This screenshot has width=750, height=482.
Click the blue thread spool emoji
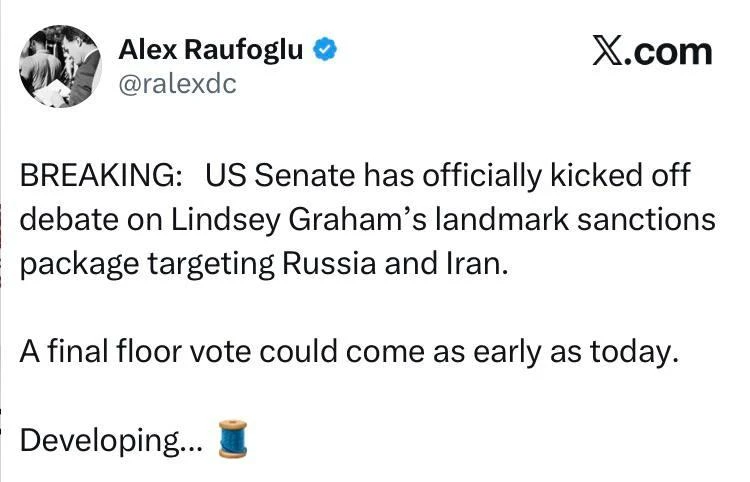(x=233, y=439)
